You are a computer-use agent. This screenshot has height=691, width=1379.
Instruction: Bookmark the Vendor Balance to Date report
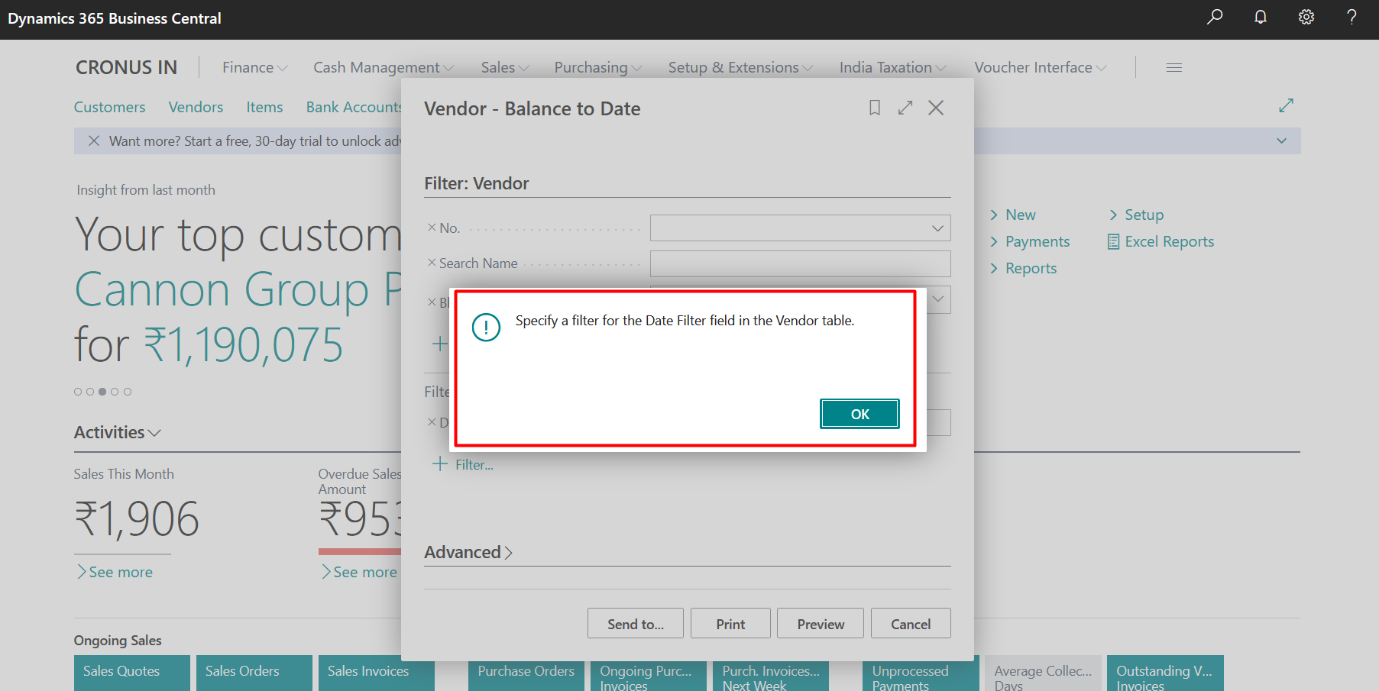point(874,107)
